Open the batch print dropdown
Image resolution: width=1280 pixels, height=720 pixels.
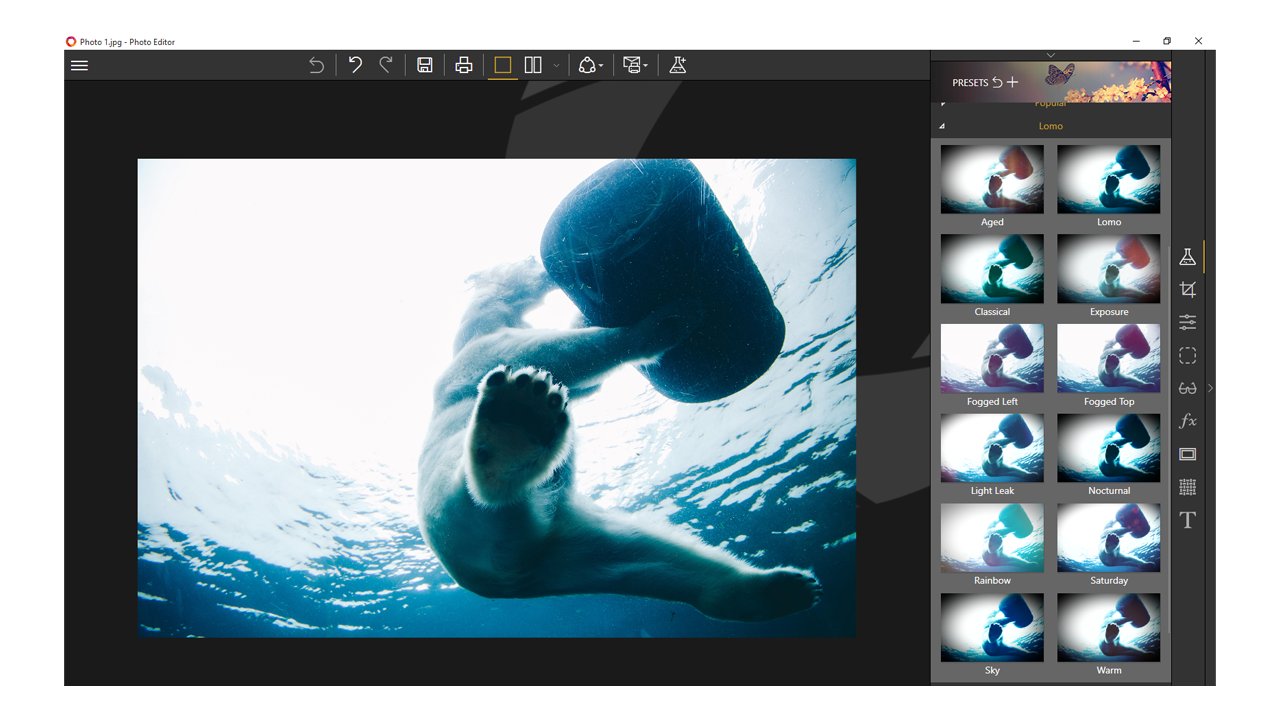click(635, 65)
